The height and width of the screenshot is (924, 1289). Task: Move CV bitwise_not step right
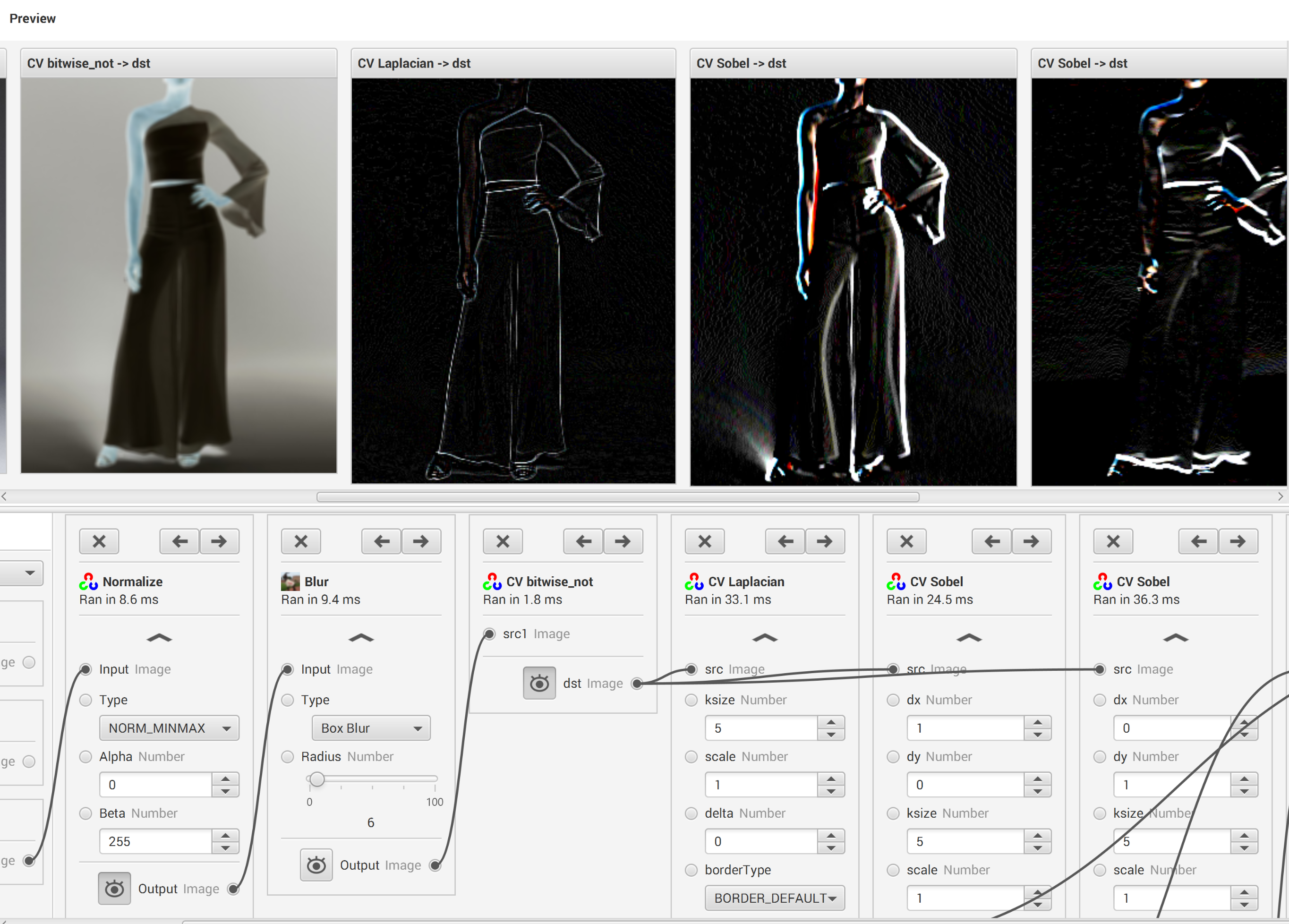coord(623,541)
